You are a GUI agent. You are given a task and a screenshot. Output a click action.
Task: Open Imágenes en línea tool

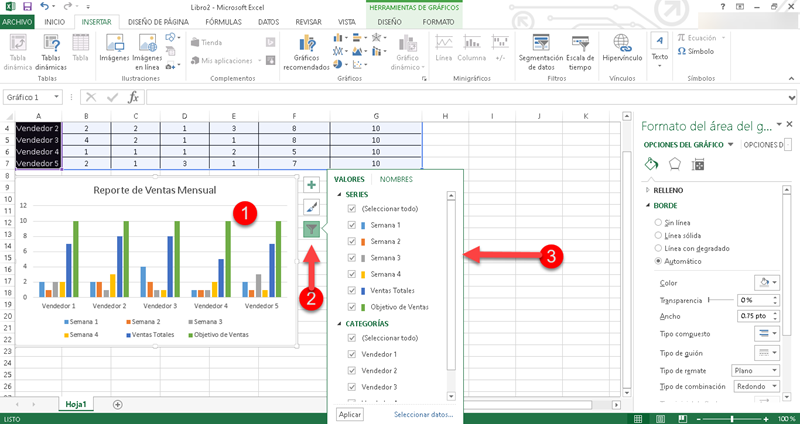147,53
